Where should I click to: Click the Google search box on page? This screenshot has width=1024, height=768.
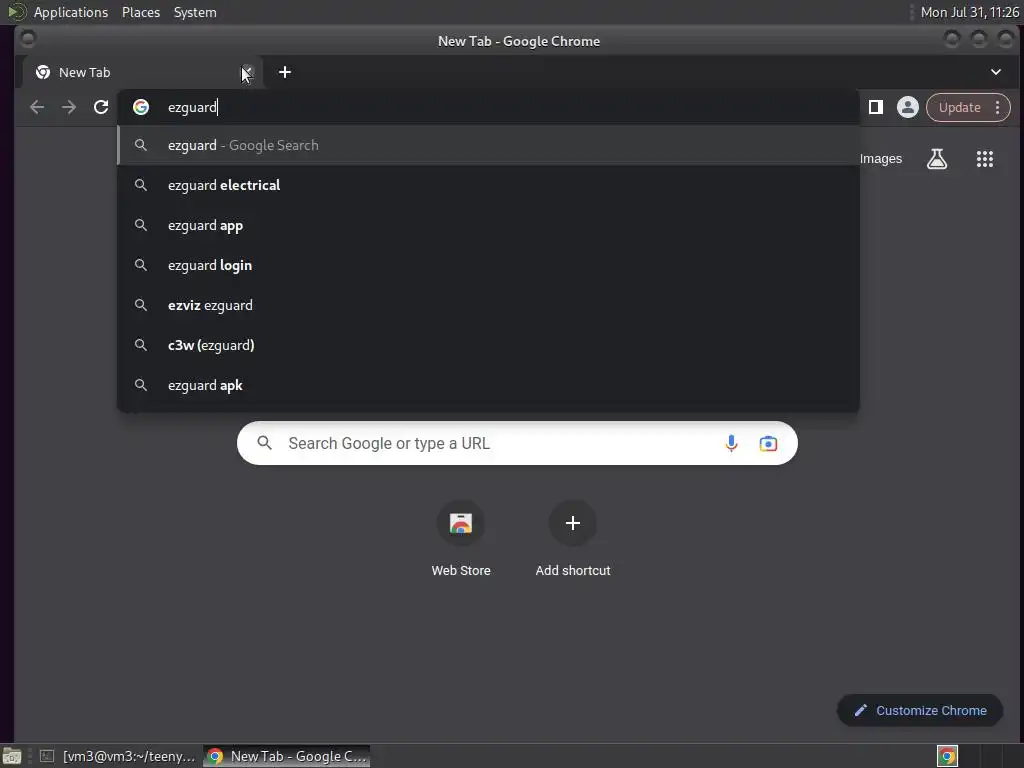click(517, 443)
